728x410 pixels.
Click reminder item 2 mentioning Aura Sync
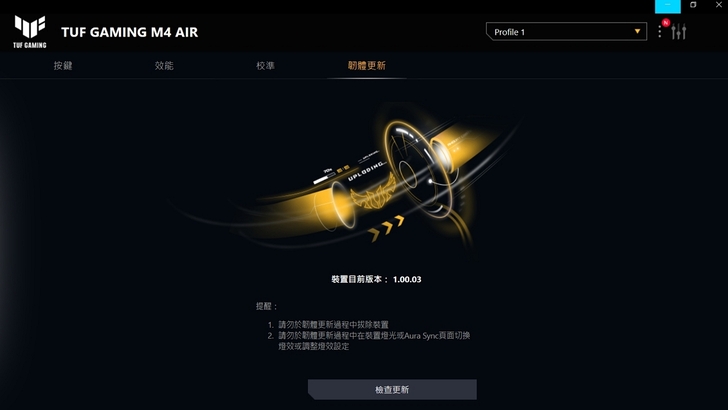(369, 341)
